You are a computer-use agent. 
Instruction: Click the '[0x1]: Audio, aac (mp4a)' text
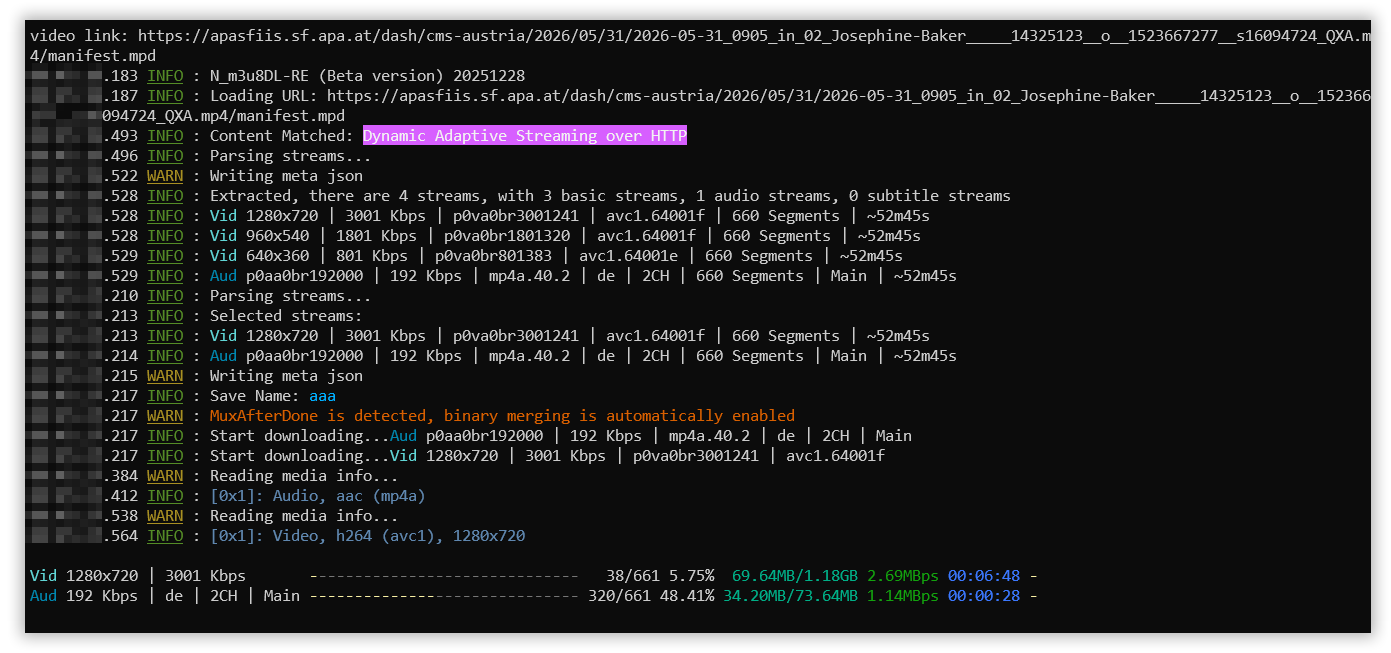[x=317, y=496]
